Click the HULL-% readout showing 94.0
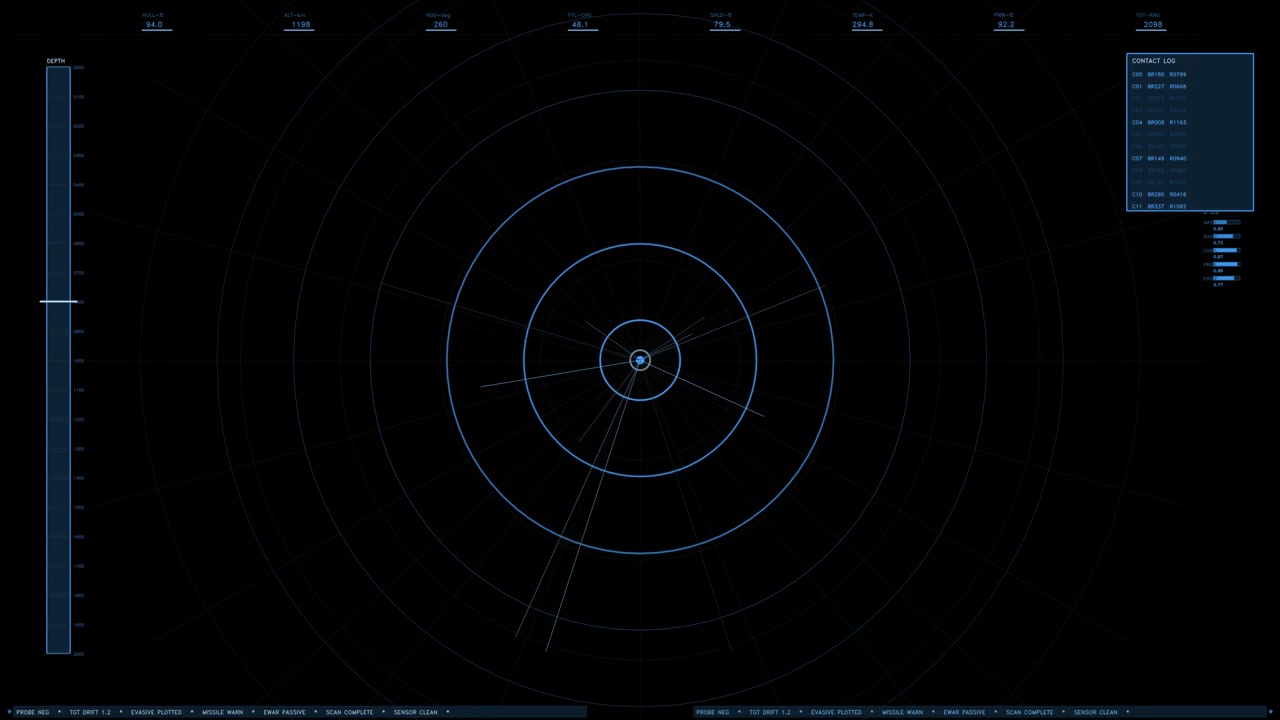Image resolution: width=1280 pixels, height=720 pixels. [154, 24]
